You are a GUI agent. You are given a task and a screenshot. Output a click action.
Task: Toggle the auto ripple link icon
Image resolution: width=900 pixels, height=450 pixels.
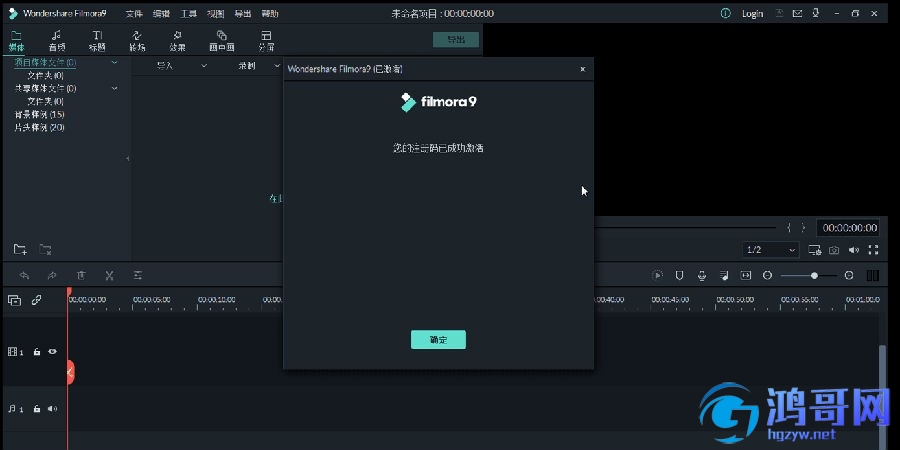(x=36, y=300)
